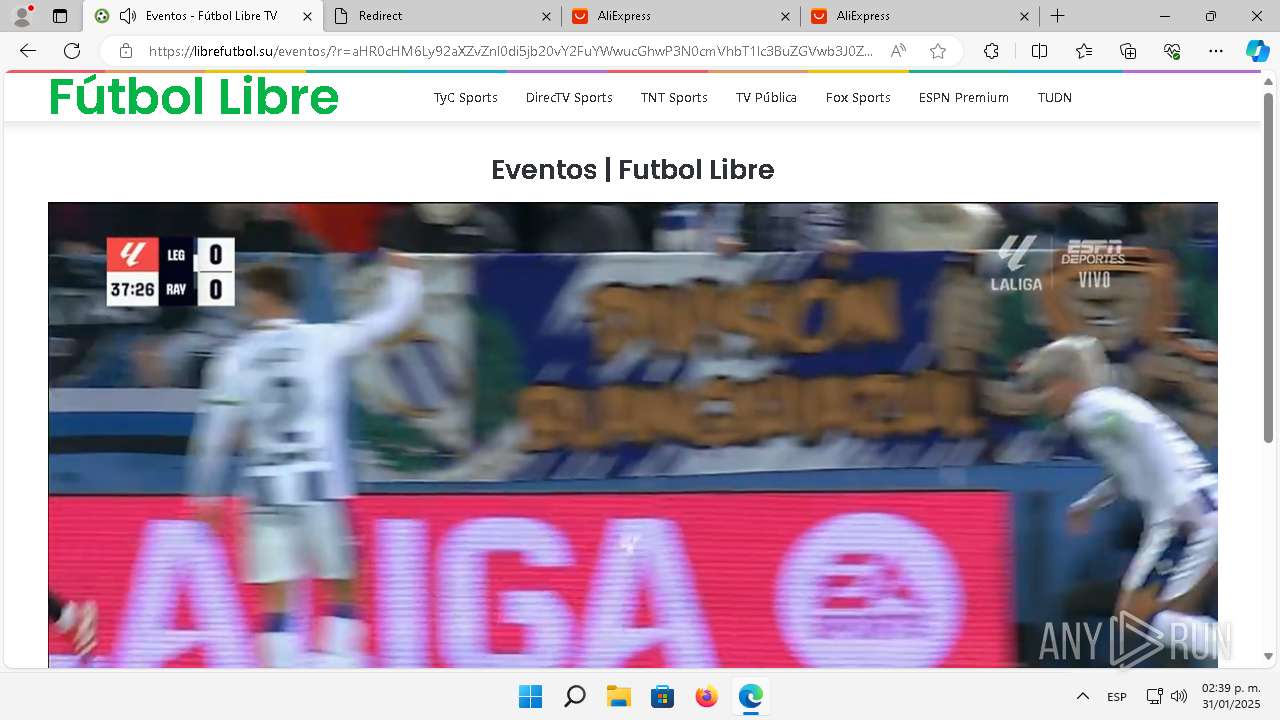Select Microsoft Edge taskbar icon
Screen dimensions: 1280x720
click(750, 696)
